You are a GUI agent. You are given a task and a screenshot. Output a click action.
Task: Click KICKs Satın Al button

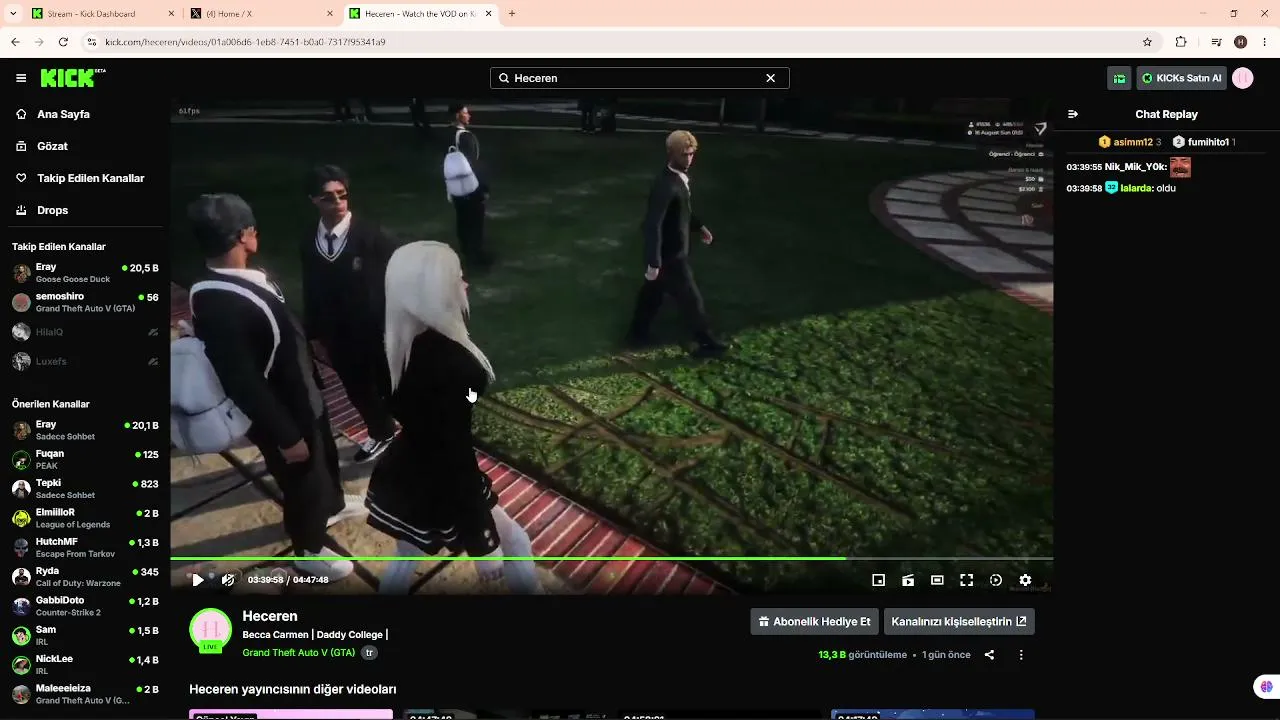click(x=1182, y=78)
